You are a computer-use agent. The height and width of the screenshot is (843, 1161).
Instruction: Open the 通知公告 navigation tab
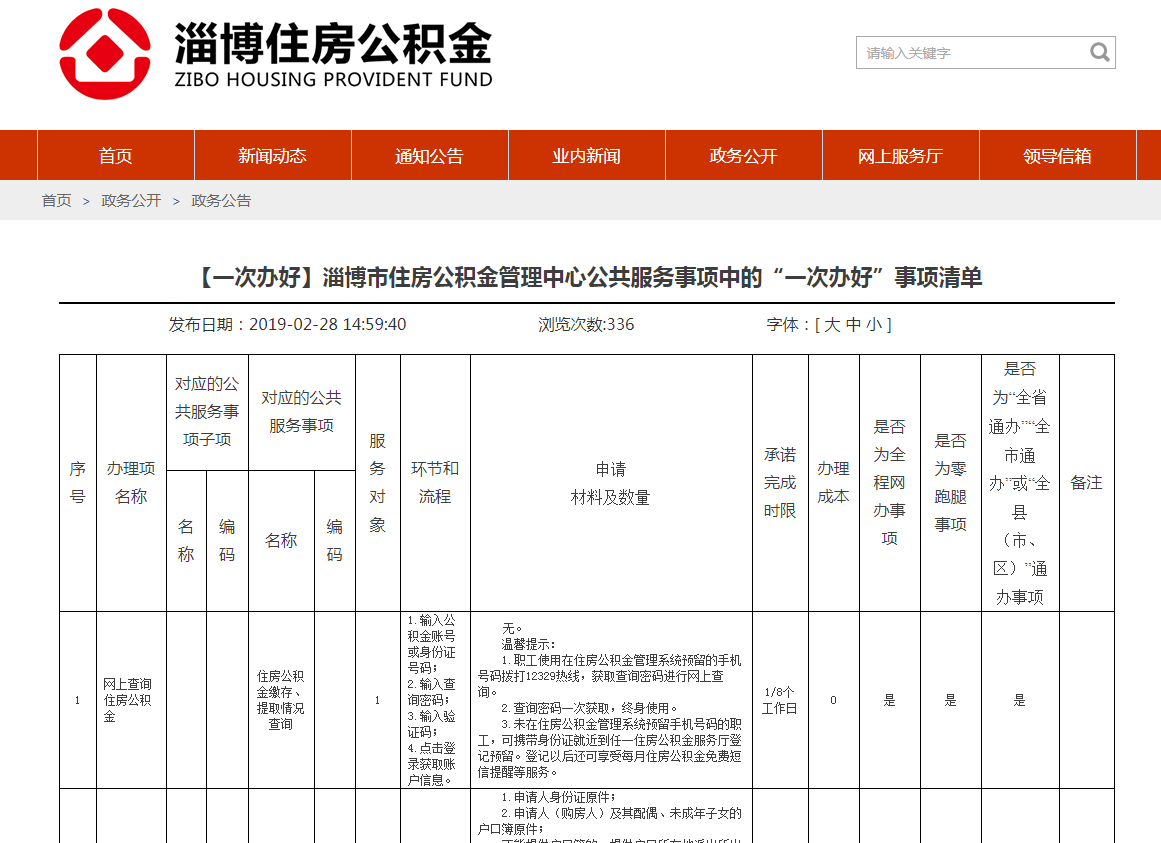429,155
